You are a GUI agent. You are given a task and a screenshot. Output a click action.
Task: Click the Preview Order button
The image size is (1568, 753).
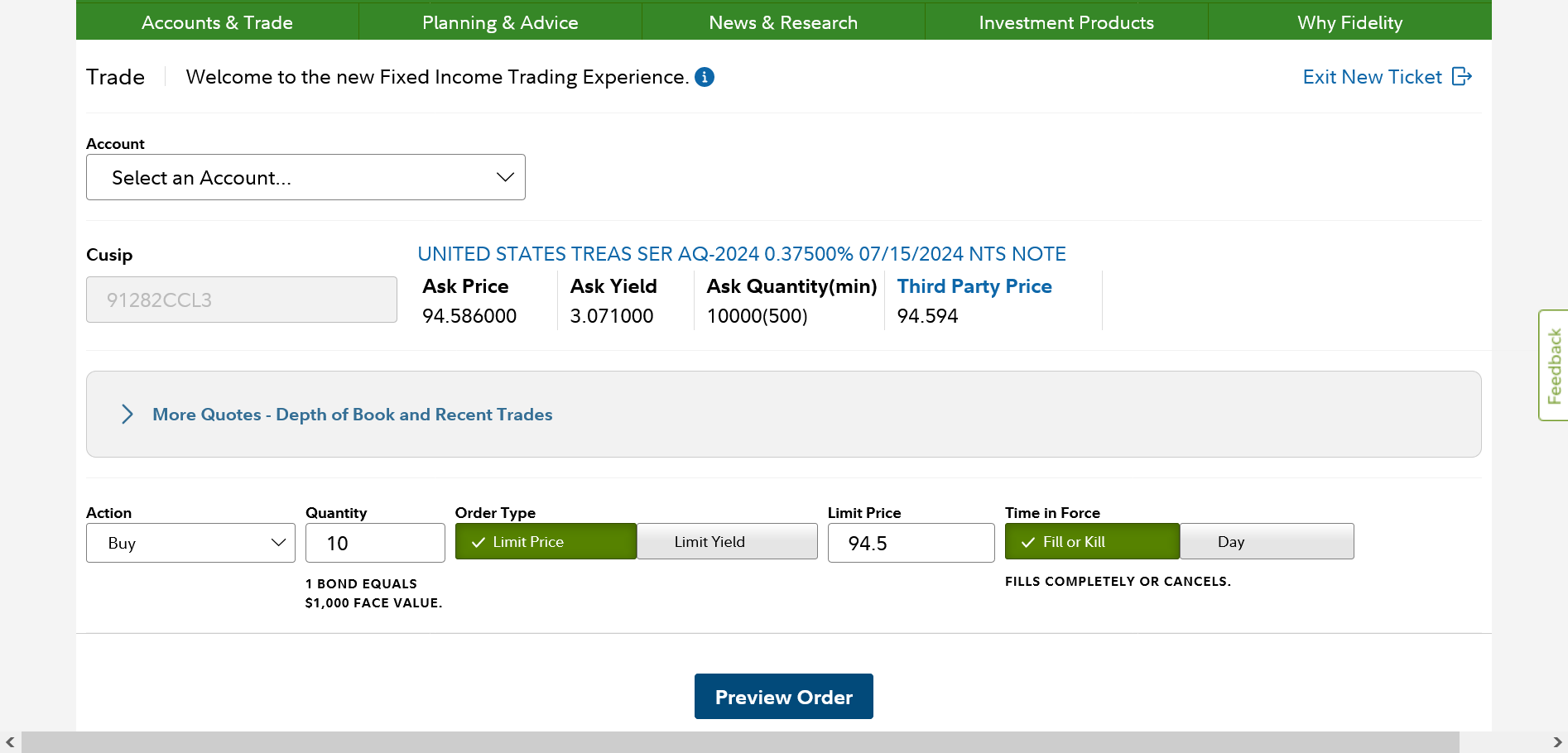coord(784,697)
